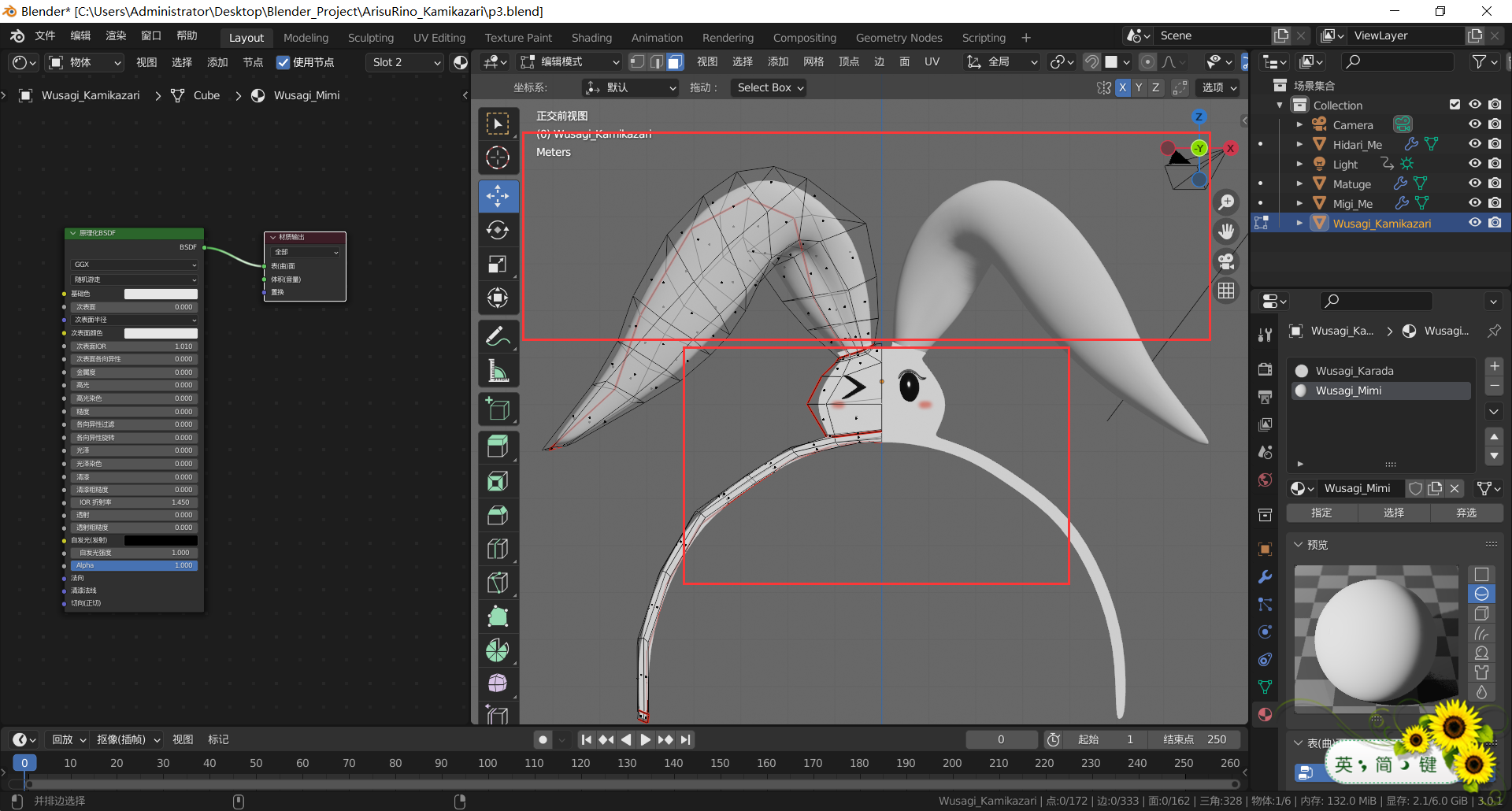
Task: Select the Annotate pencil tool
Action: pyautogui.click(x=498, y=336)
